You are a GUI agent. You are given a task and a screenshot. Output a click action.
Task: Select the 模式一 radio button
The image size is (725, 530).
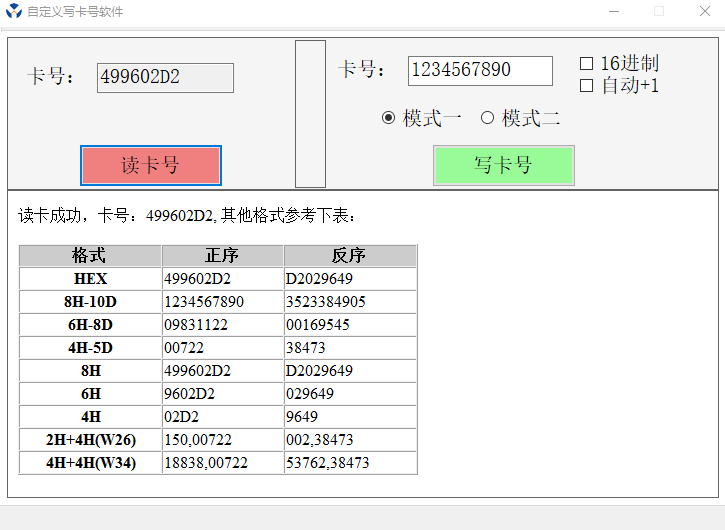click(x=389, y=118)
